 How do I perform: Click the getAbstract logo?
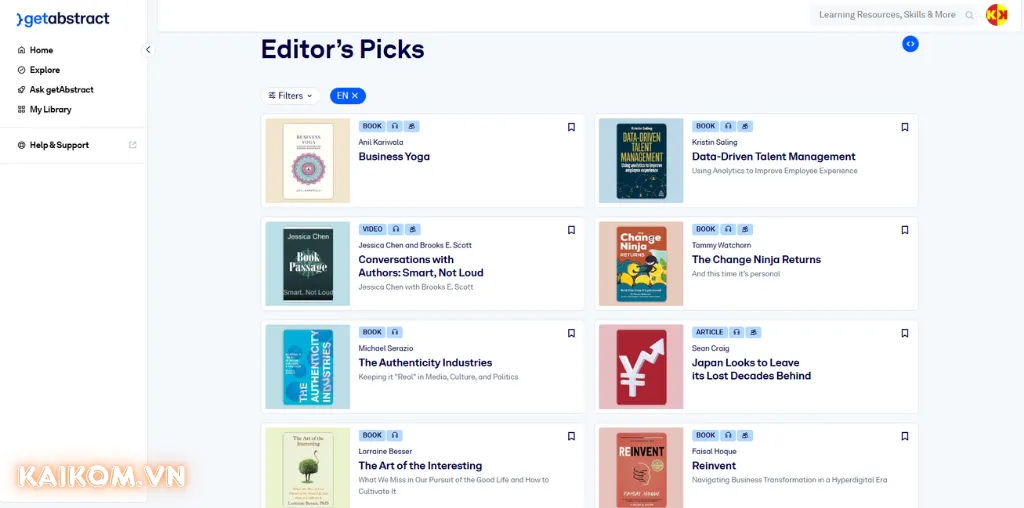[x=63, y=19]
